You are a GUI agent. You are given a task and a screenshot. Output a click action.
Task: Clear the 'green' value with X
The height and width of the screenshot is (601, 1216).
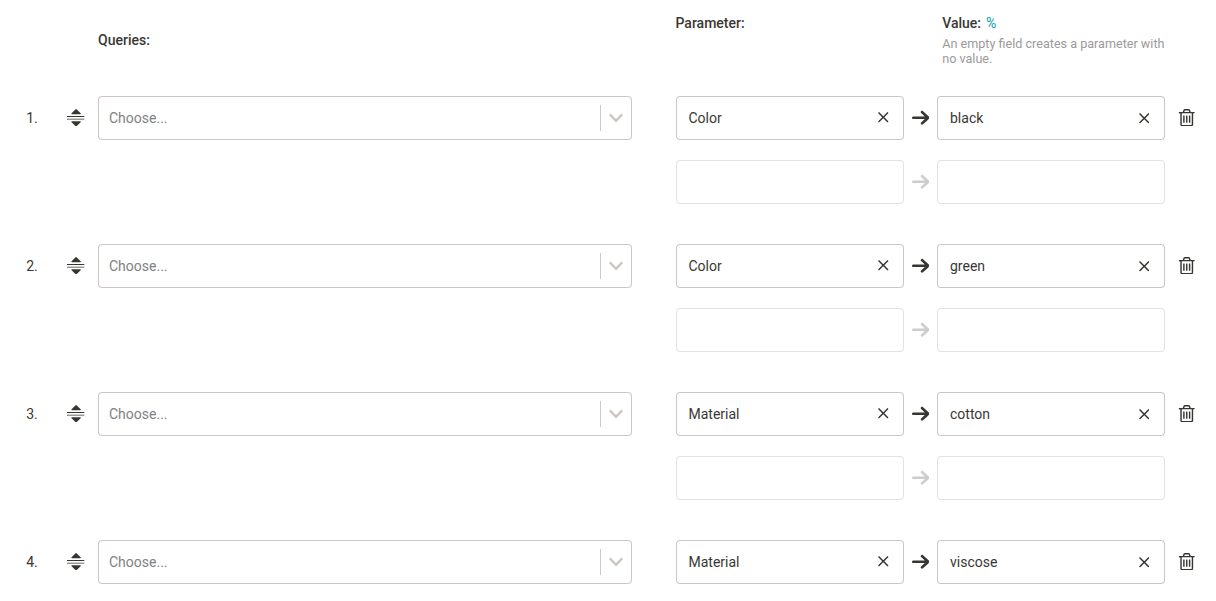click(1144, 266)
